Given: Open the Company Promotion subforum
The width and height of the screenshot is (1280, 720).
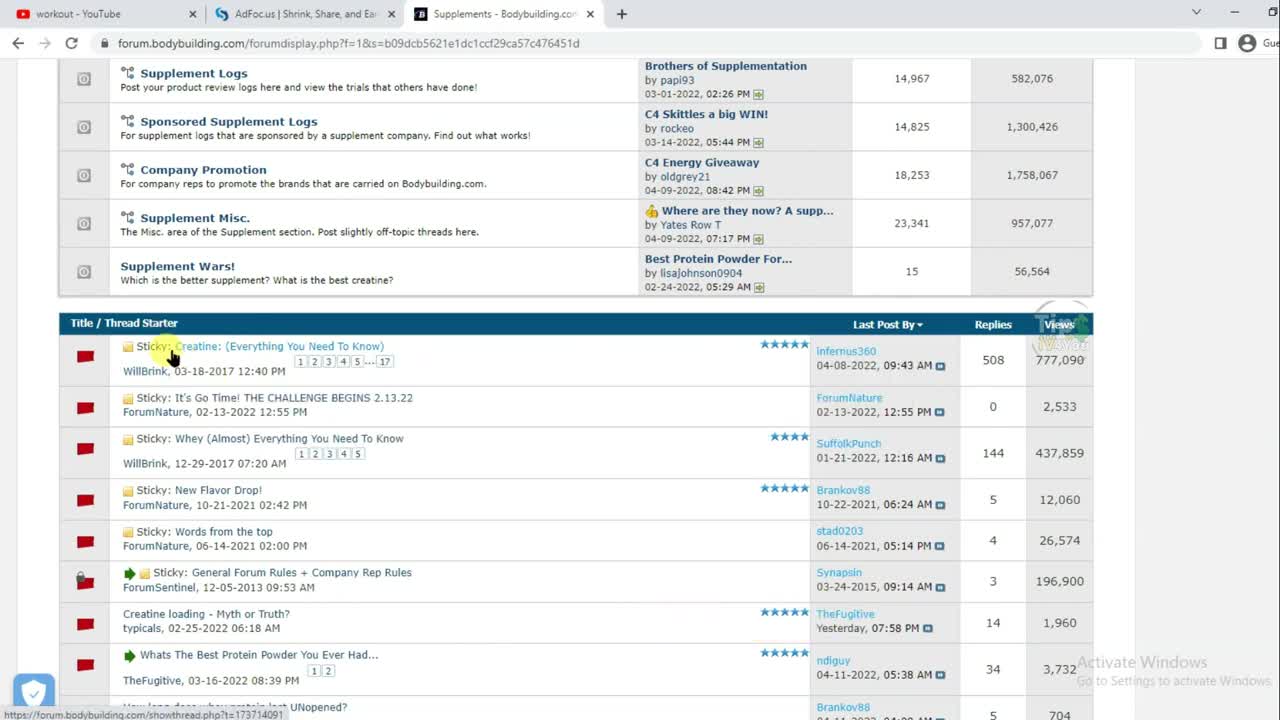Looking at the screenshot, I should [x=203, y=169].
